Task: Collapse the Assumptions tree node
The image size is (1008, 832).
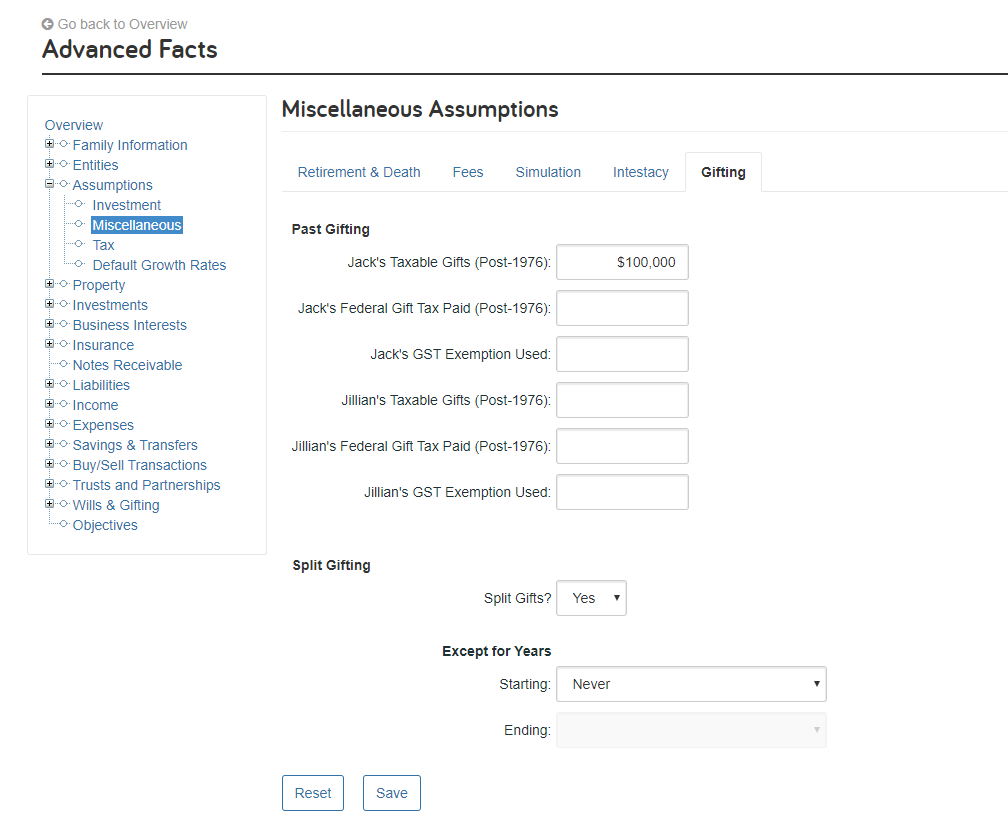Action: click(x=49, y=184)
